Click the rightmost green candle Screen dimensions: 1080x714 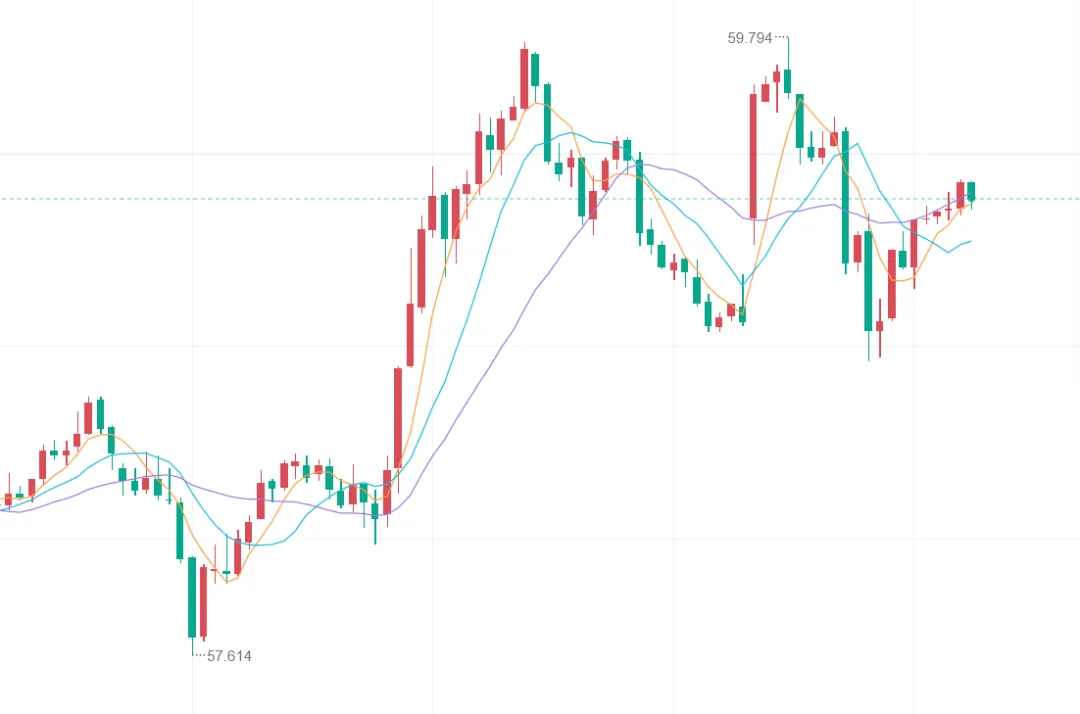tap(971, 191)
